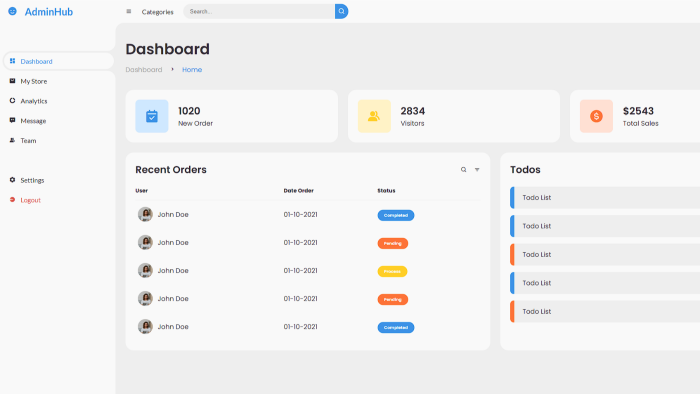
Task: Select Dashboard in the sidebar
Action: click(x=58, y=61)
